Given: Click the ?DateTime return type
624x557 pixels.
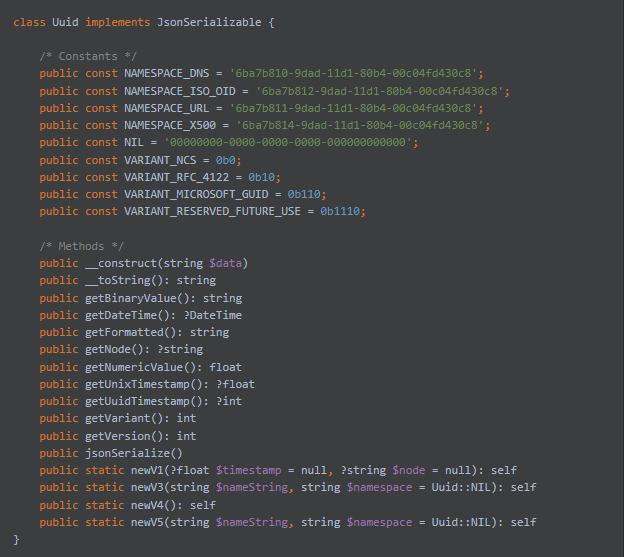Looking at the screenshot, I should (x=212, y=316).
